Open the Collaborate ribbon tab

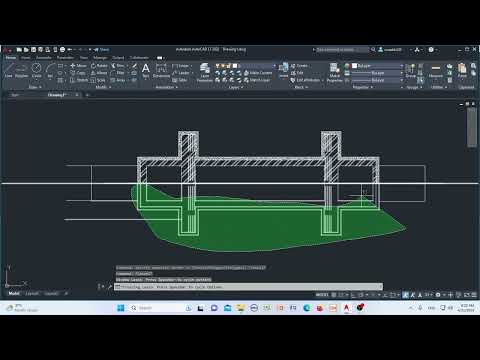tap(139, 58)
